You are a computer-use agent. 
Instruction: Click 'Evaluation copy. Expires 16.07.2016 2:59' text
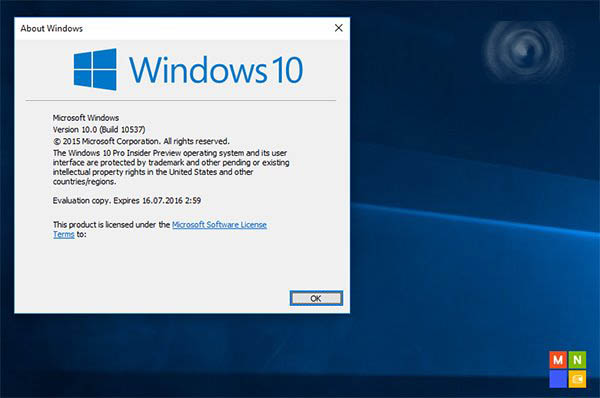click(127, 201)
